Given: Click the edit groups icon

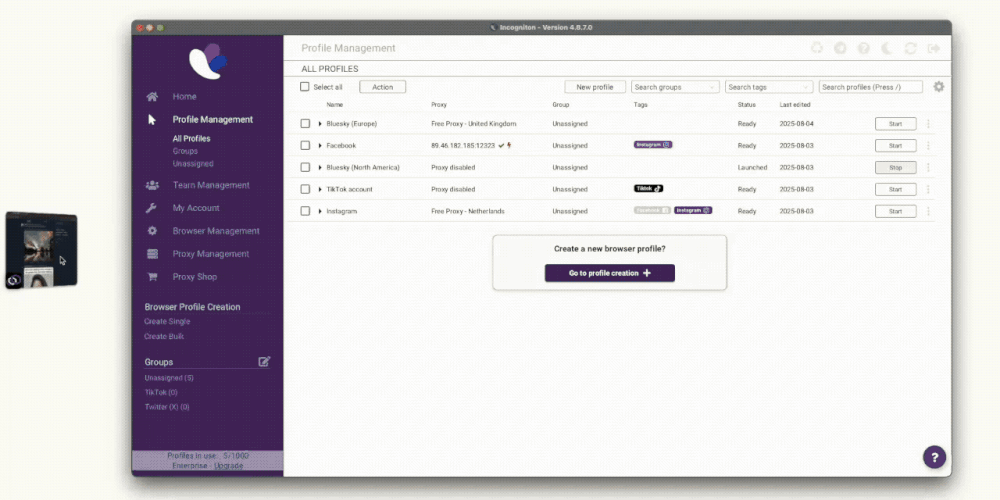Looking at the screenshot, I should click(x=264, y=362).
